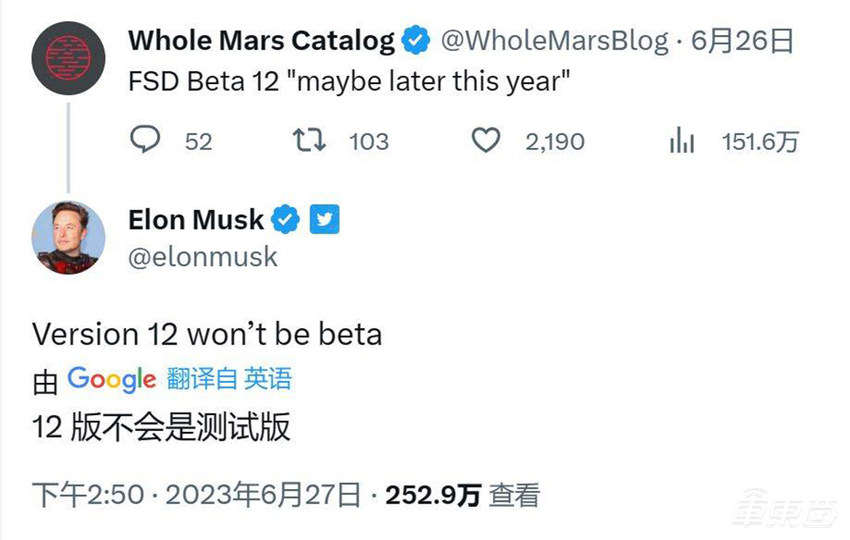Click the @WholeMarsBlog handle
The image size is (850, 540).
click(554, 41)
